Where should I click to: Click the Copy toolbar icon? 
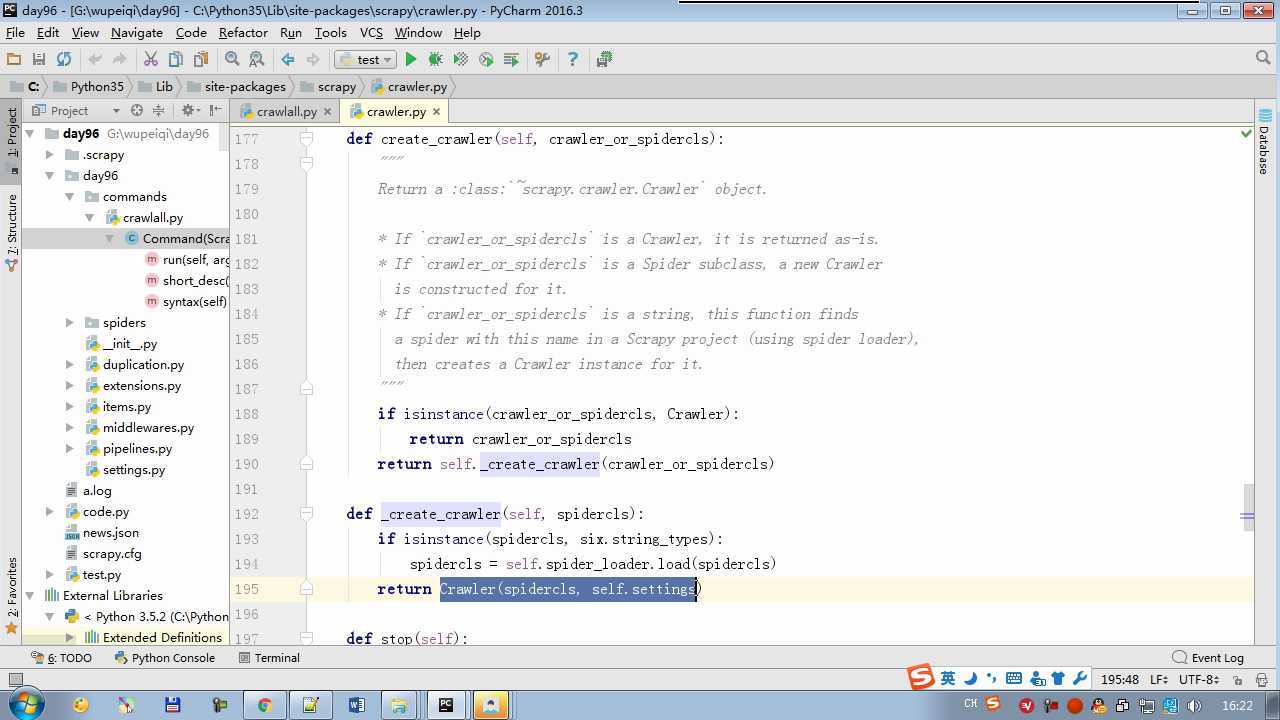tap(175, 60)
